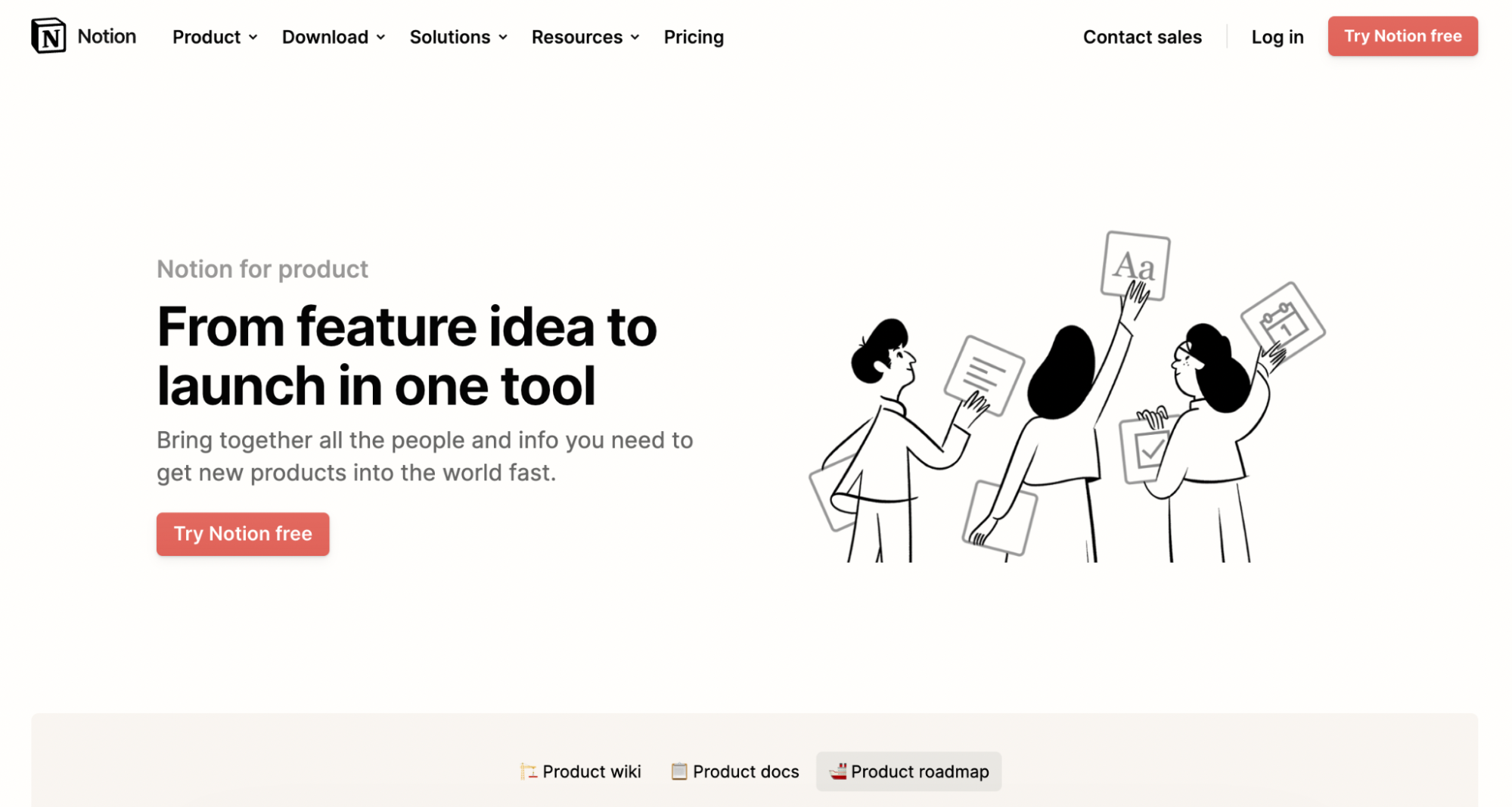Click the 'From feature idea to launch' headline

[x=407, y=355]
